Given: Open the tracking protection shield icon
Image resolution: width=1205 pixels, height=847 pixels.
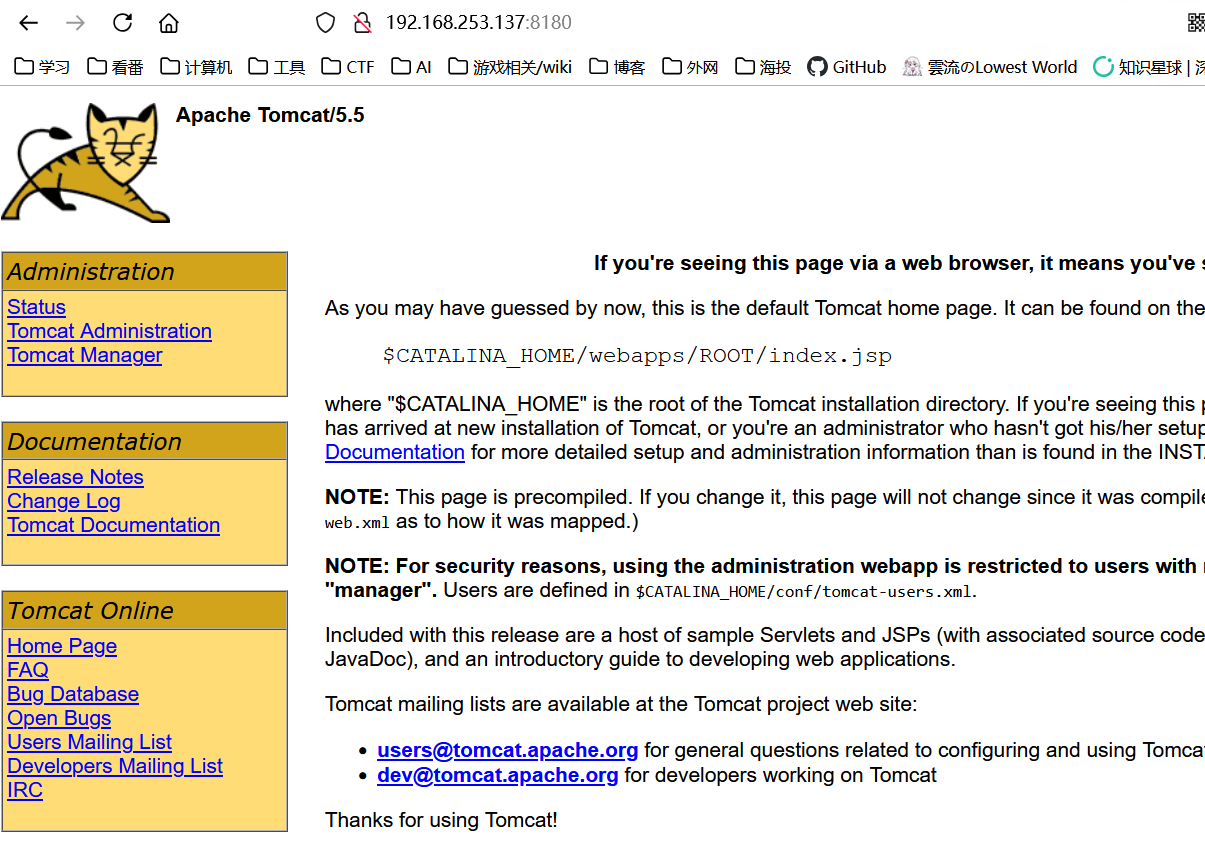Looking at the screenshot, I should [326, 23].
